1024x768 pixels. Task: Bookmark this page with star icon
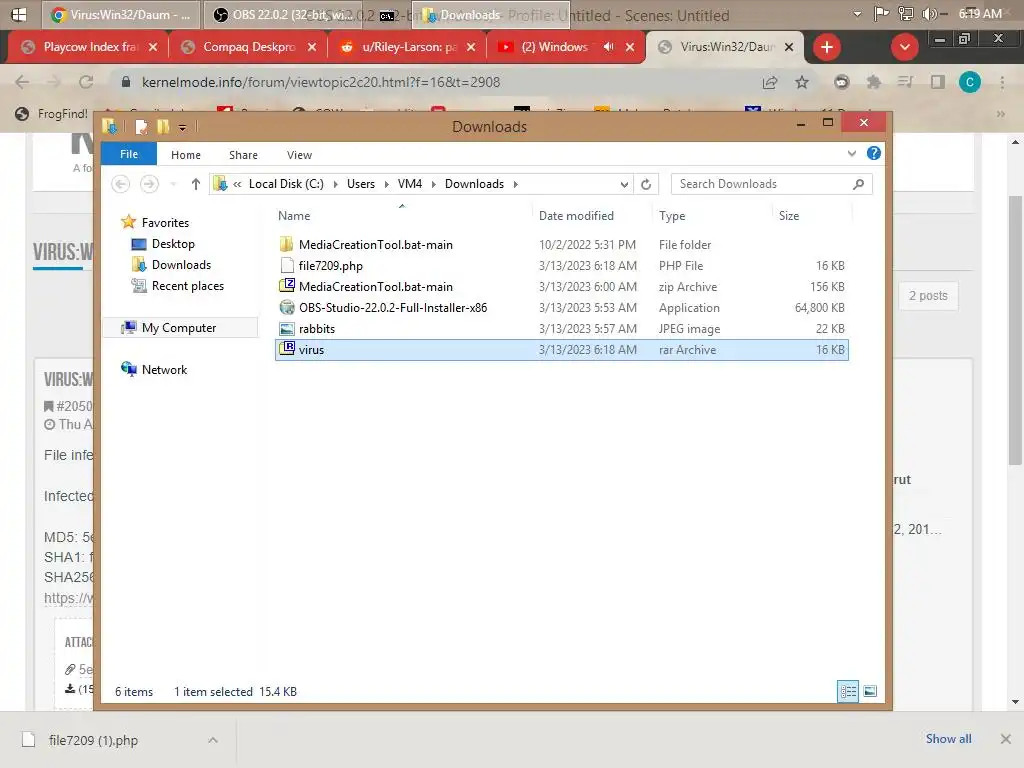pyautogui.click(x=802, y=82)
